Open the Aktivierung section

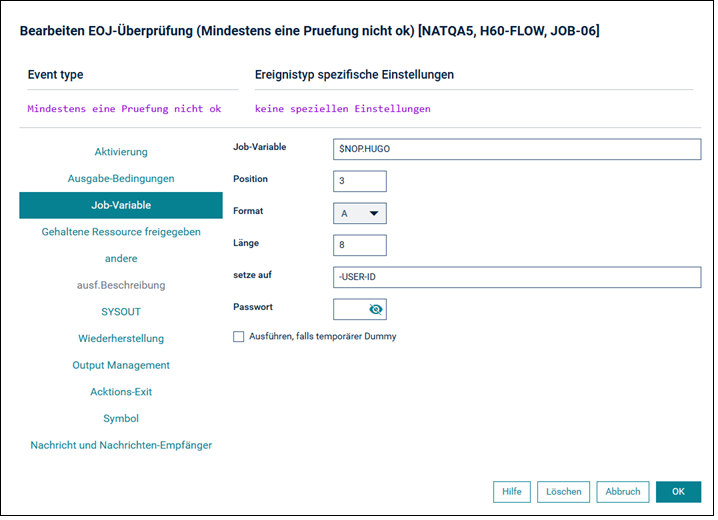[x=121, y=152]
